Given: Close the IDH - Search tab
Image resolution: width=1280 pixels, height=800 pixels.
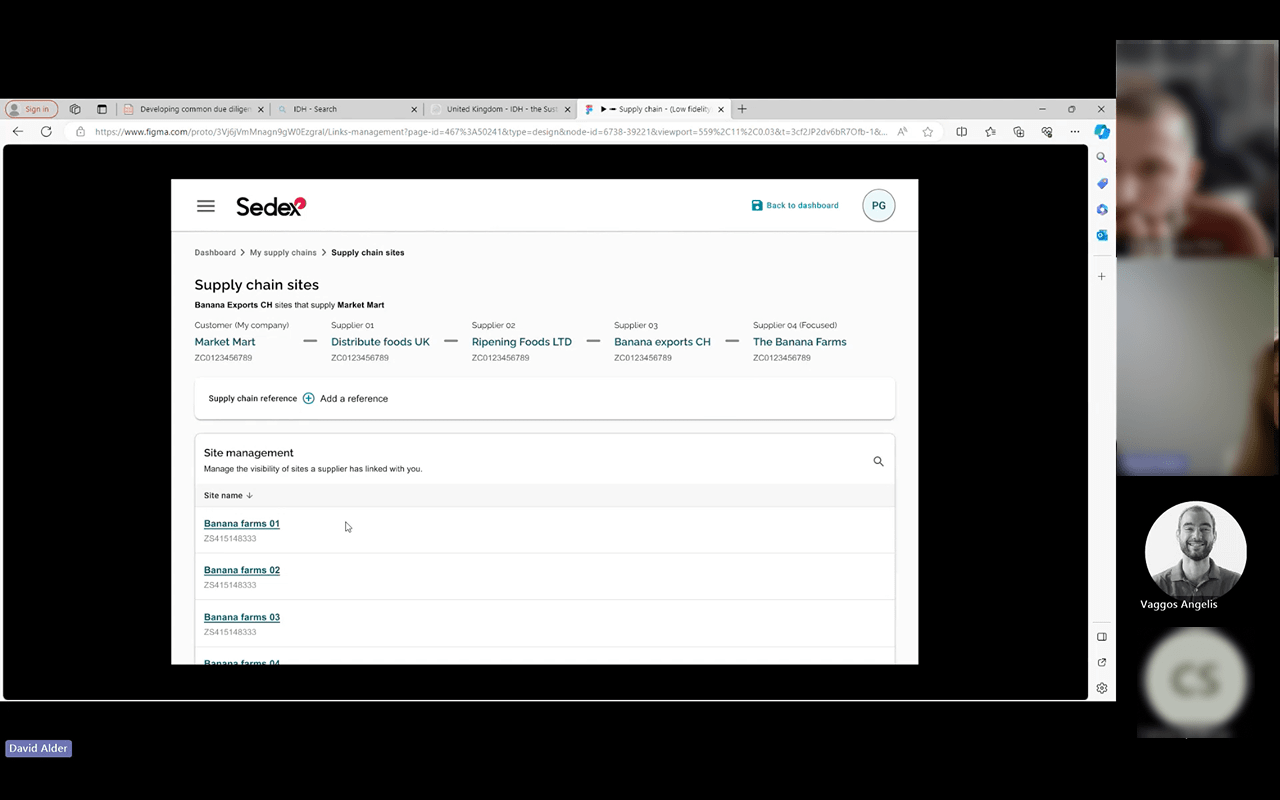Looking at the screenshot, I should point(414,109).
